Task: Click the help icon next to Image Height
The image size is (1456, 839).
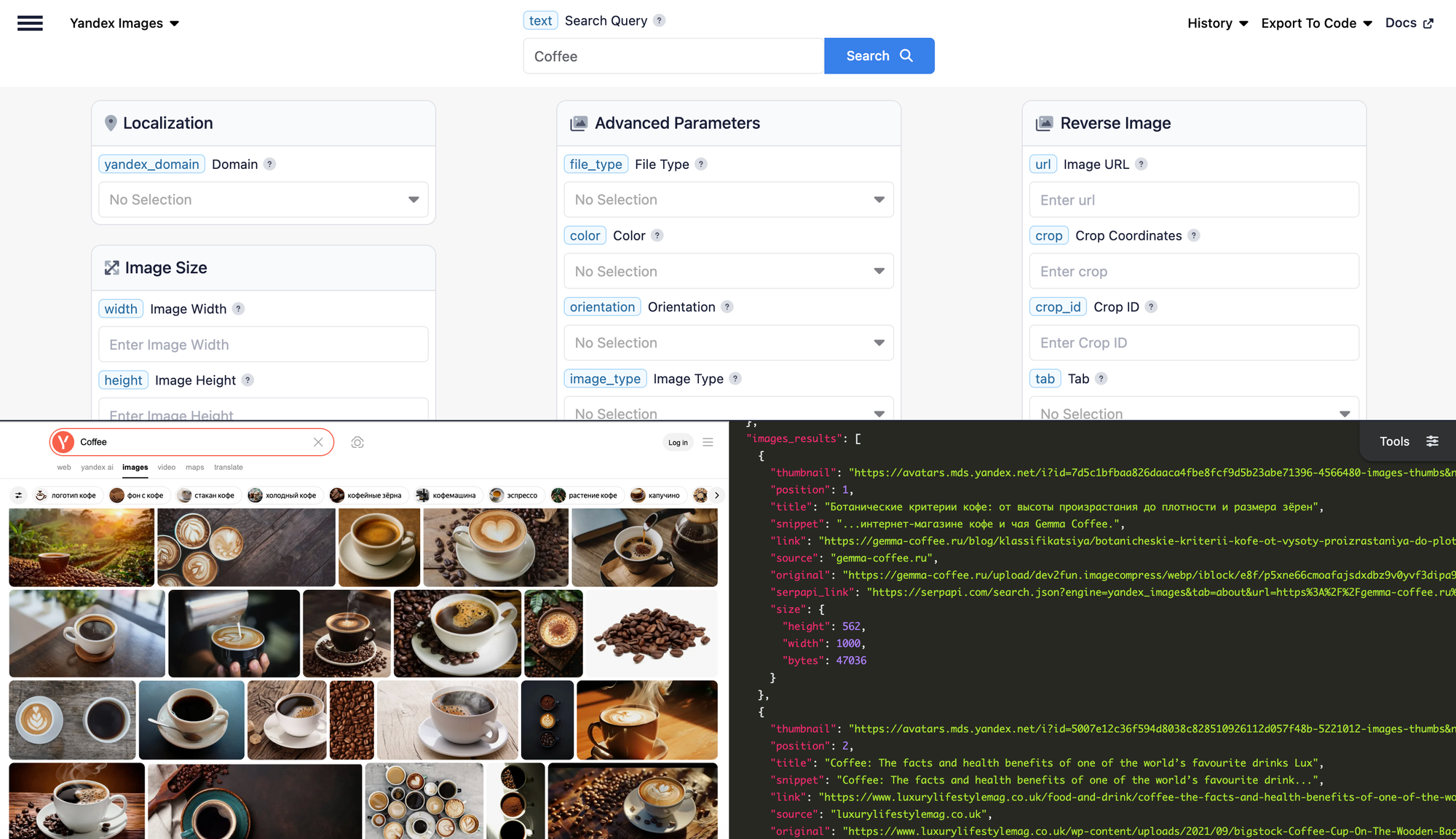Action: (248, 380)
